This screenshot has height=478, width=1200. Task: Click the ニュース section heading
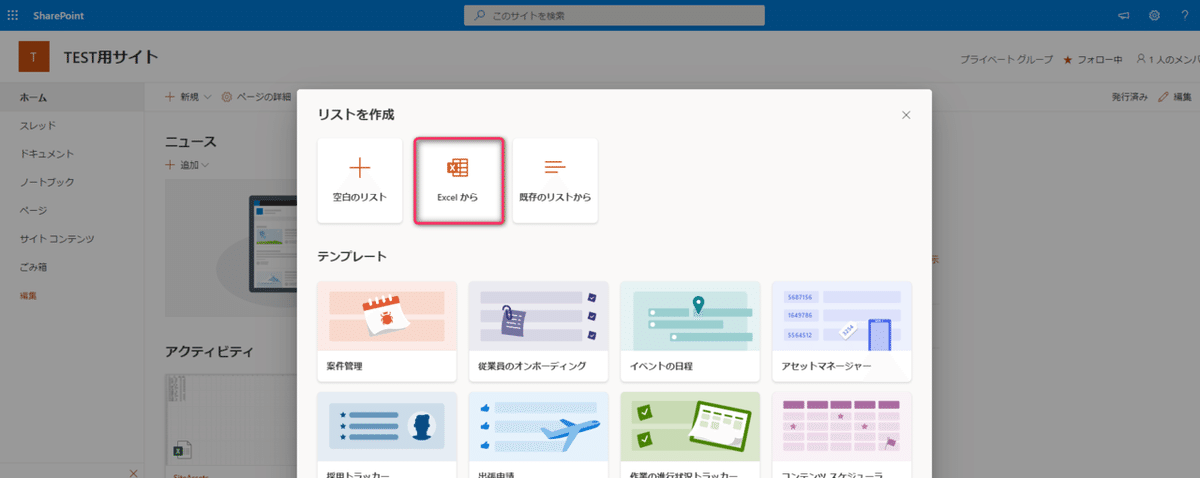coord(191,142)
